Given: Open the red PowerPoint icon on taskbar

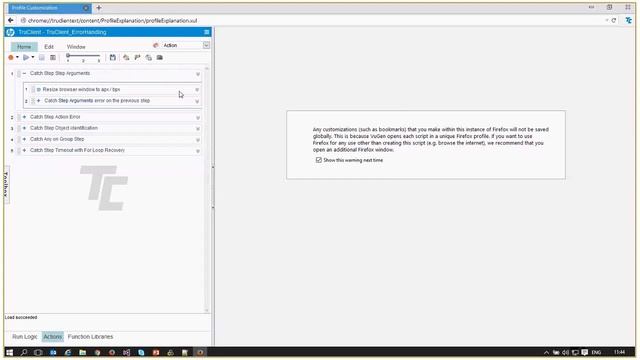Looking at the screenshot, I should [x=156, y=352].
